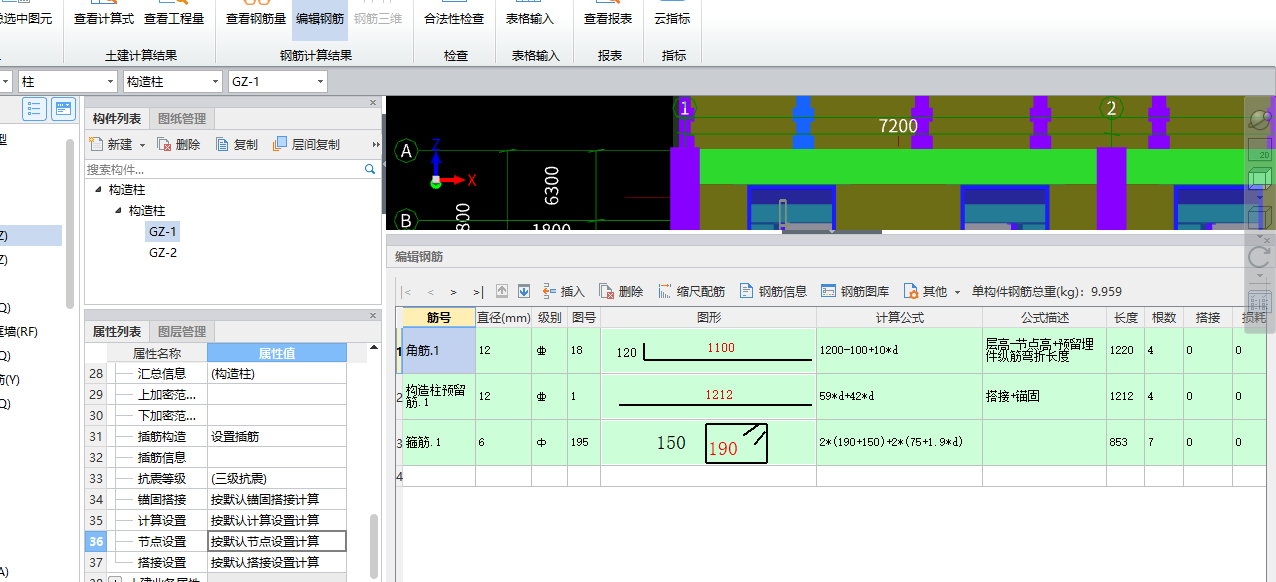Run 合法性检查 from the ribbon
The image size is (1276, 582).
click(x=454, y=19)
